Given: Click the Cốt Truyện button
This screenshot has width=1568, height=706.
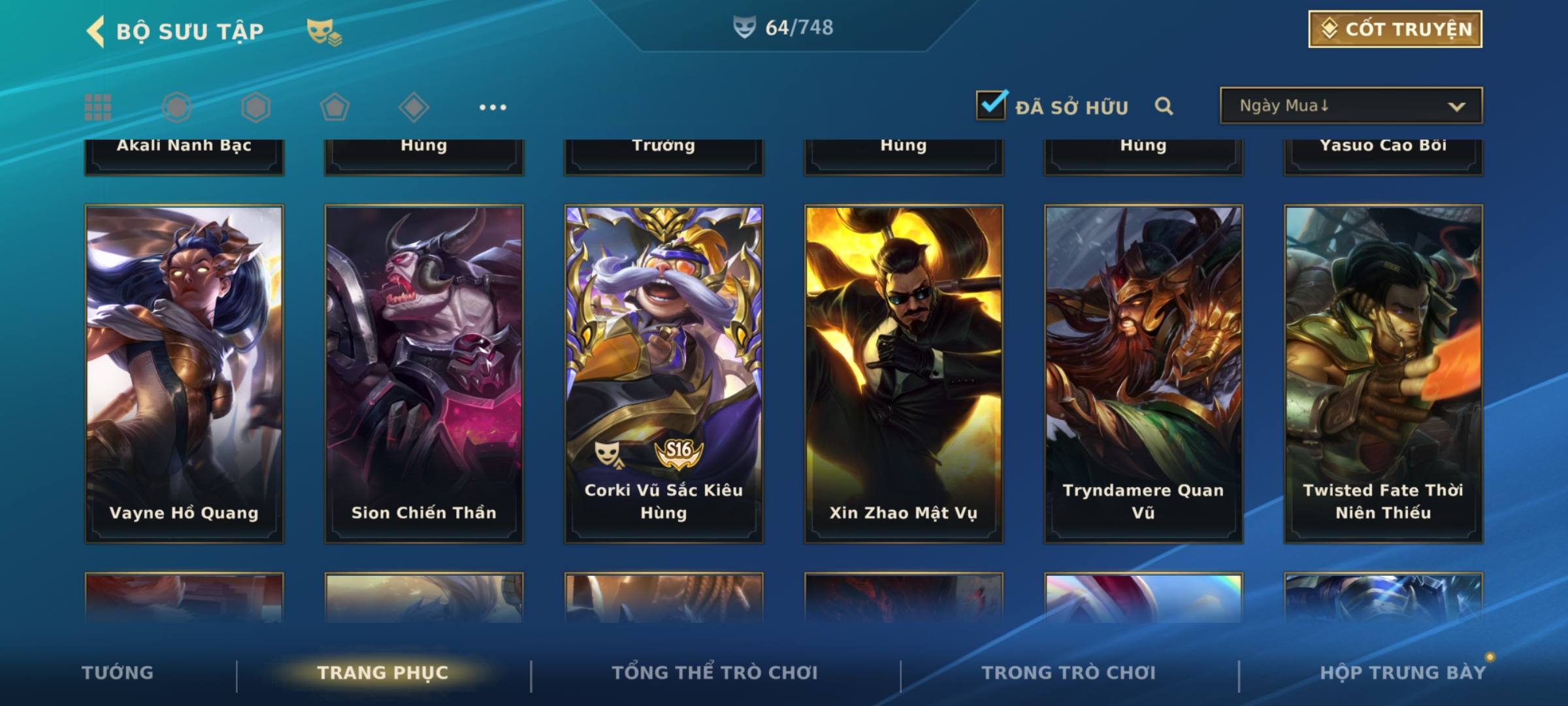Looking at the screenshot, I should pos(1395,29).
